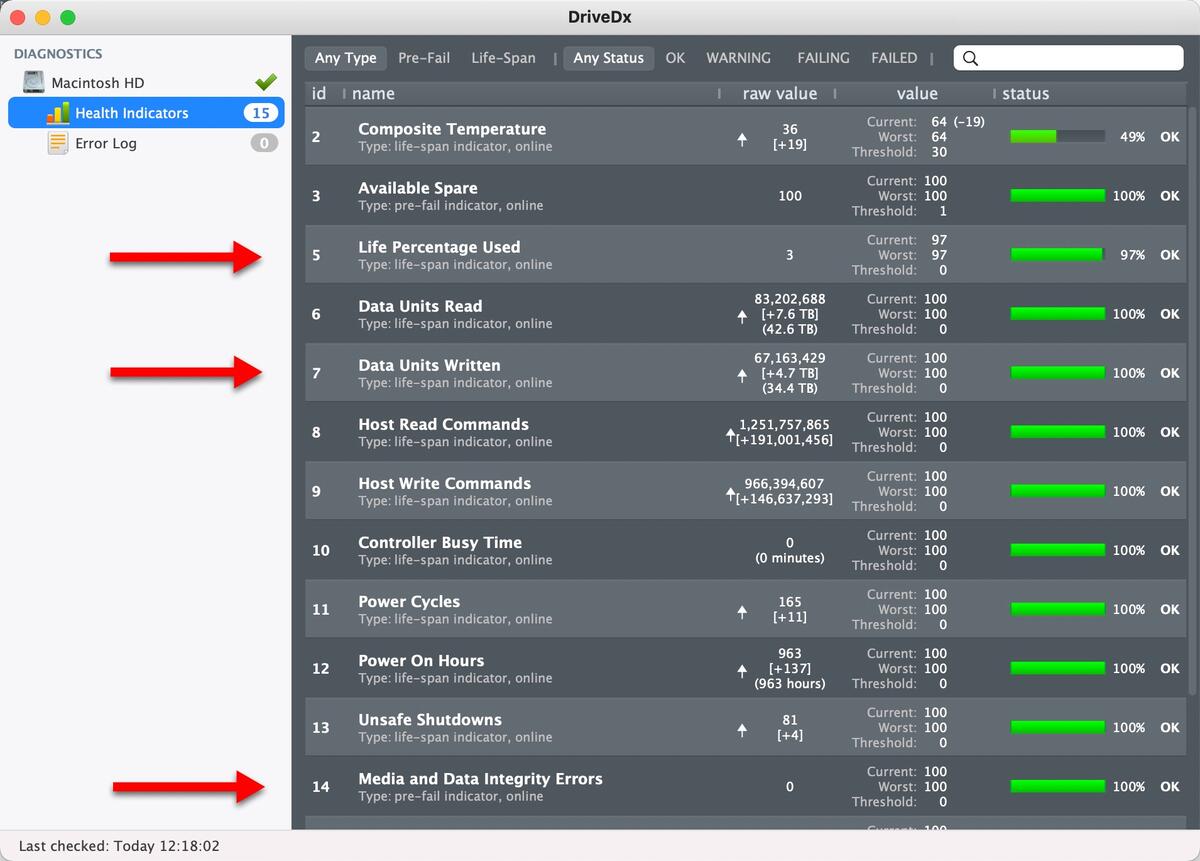This screenshot has height=861, width=1200.
Task: Click the Health Indicators bar chart icon
Action: [58, 113]
